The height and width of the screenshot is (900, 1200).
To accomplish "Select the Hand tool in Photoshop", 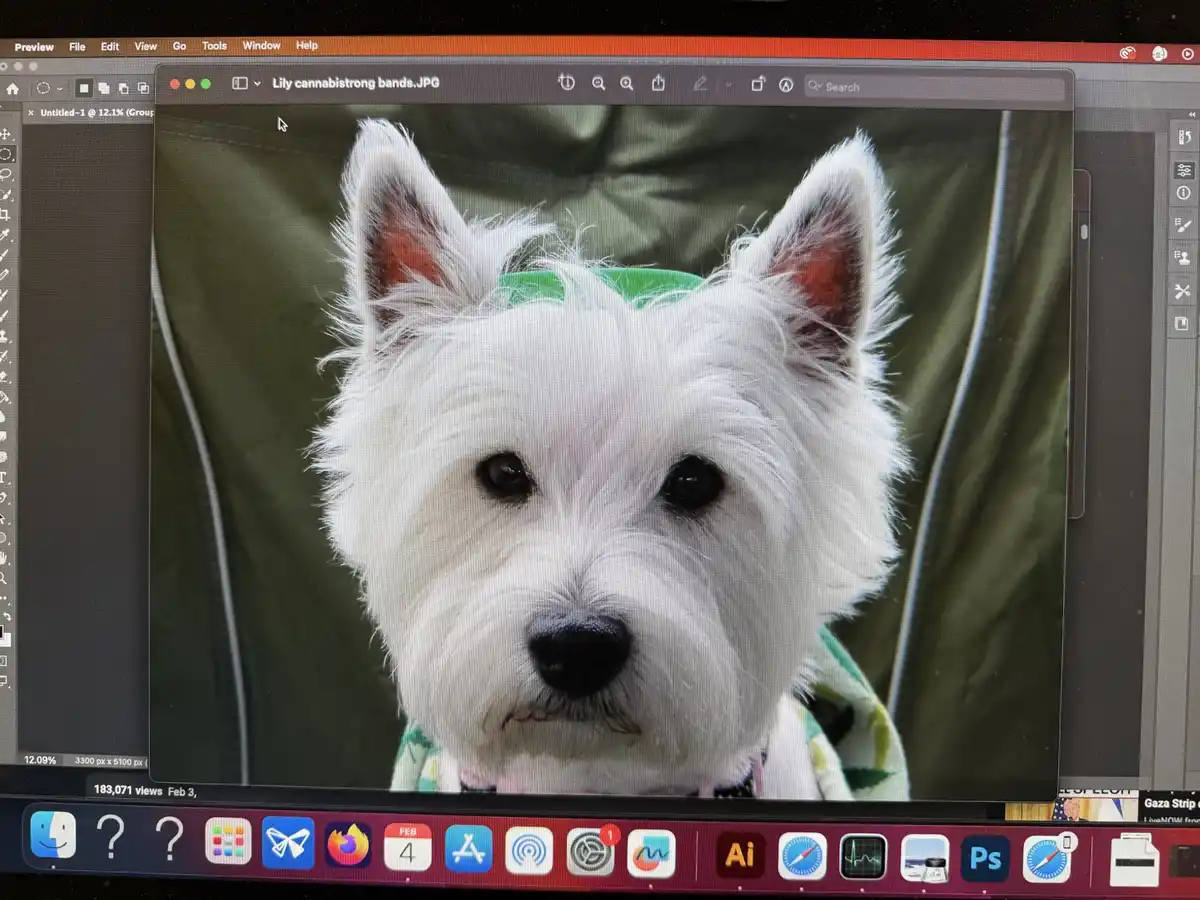I will [5, 557].
